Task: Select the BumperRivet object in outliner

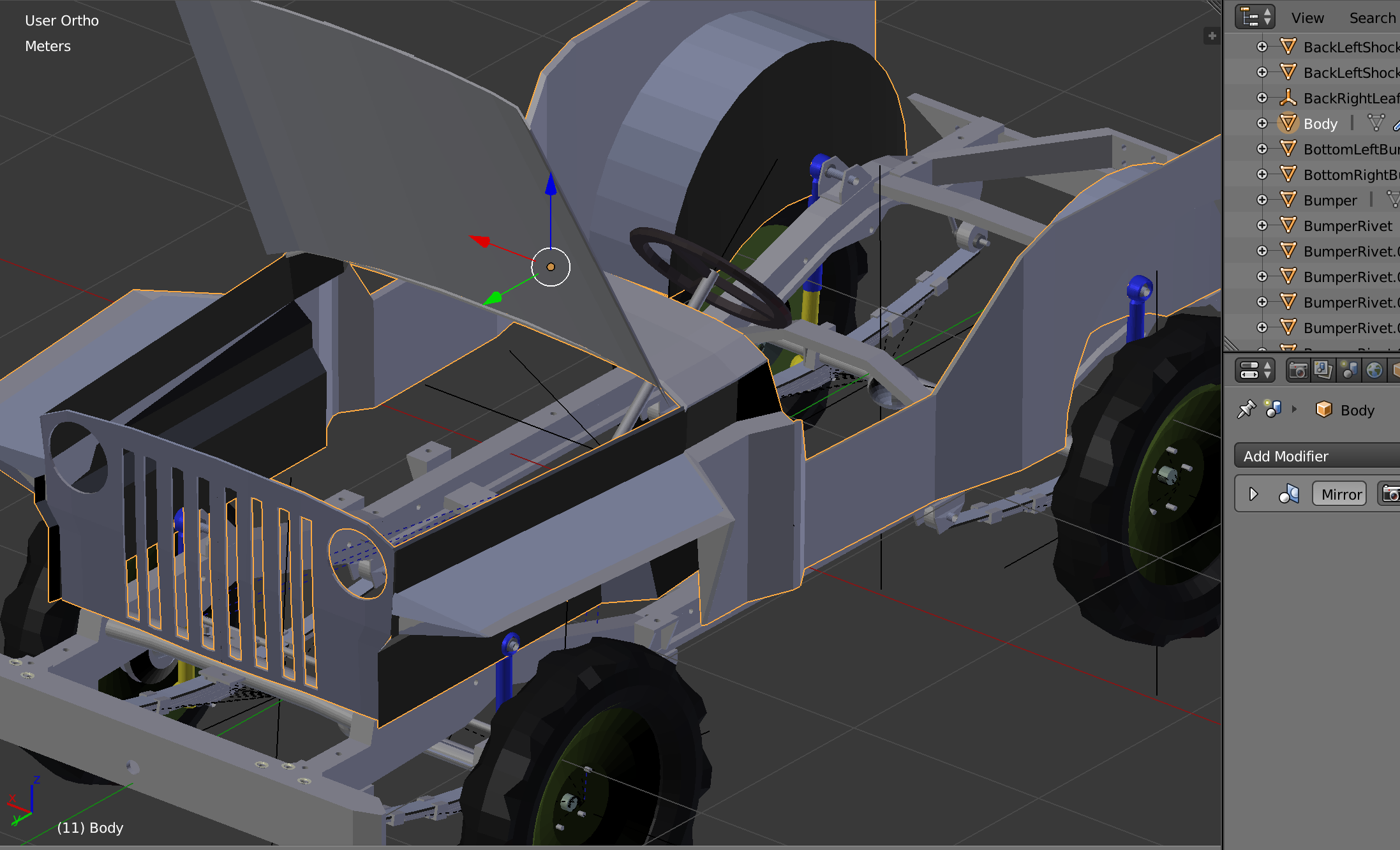Action: pyautogui.click(x=1347, y=226)
